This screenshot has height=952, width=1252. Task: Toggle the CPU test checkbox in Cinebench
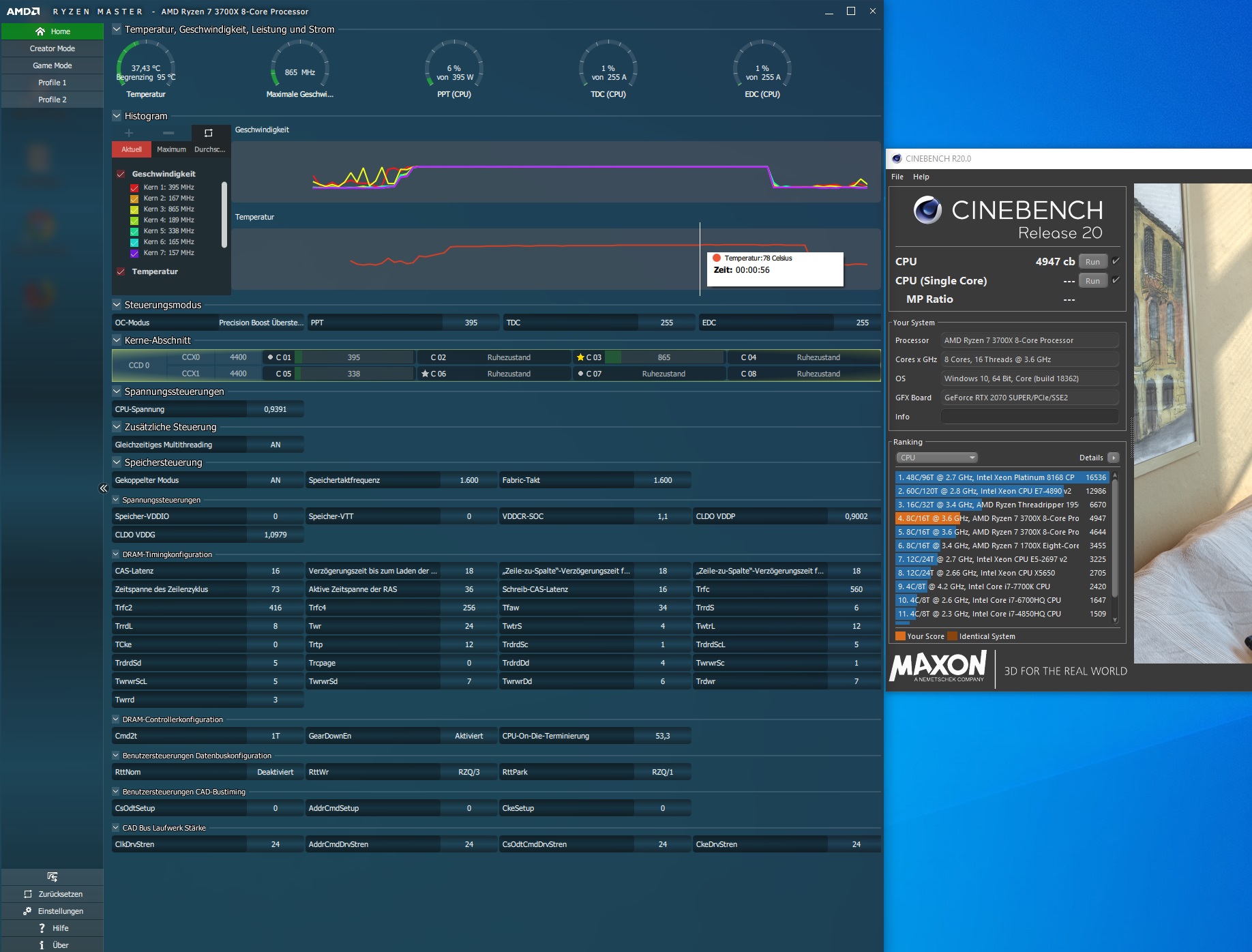pyautogui.click(x=1116, y=261)
